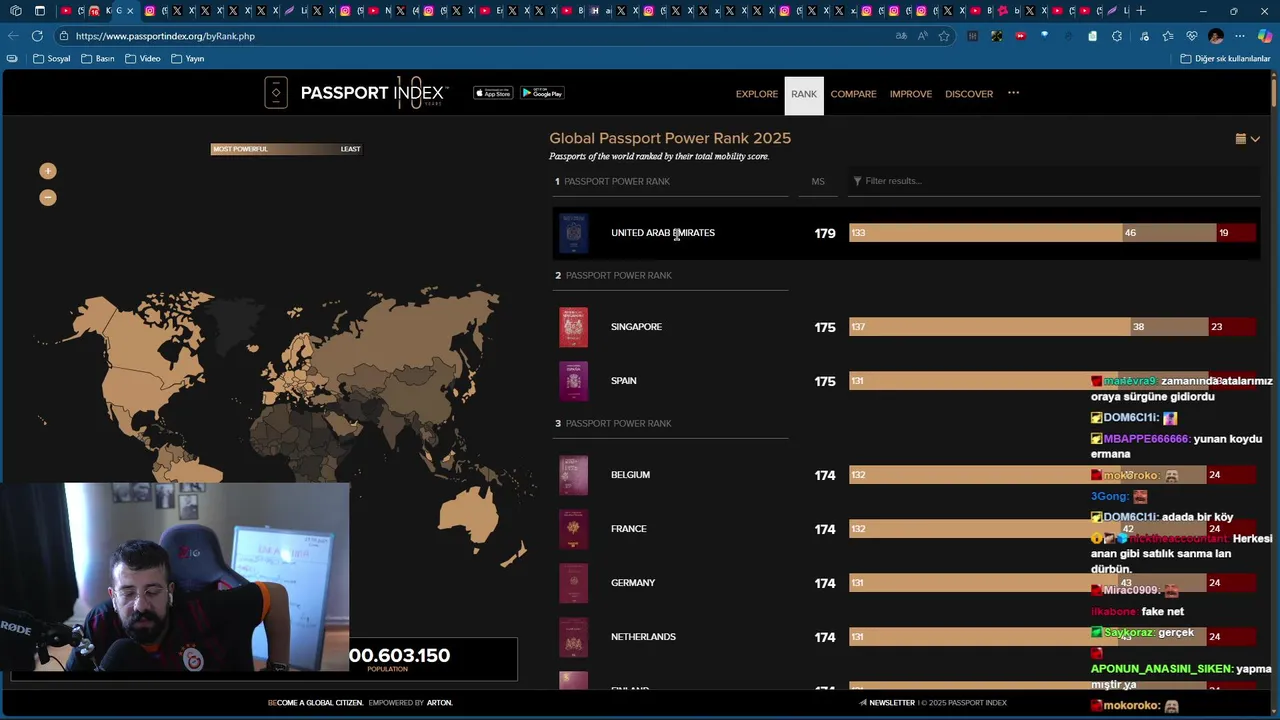Click the translate page icon in address bar
Image resolution: width=1280 pixels, height=720 pixels.
click(901, 36)
